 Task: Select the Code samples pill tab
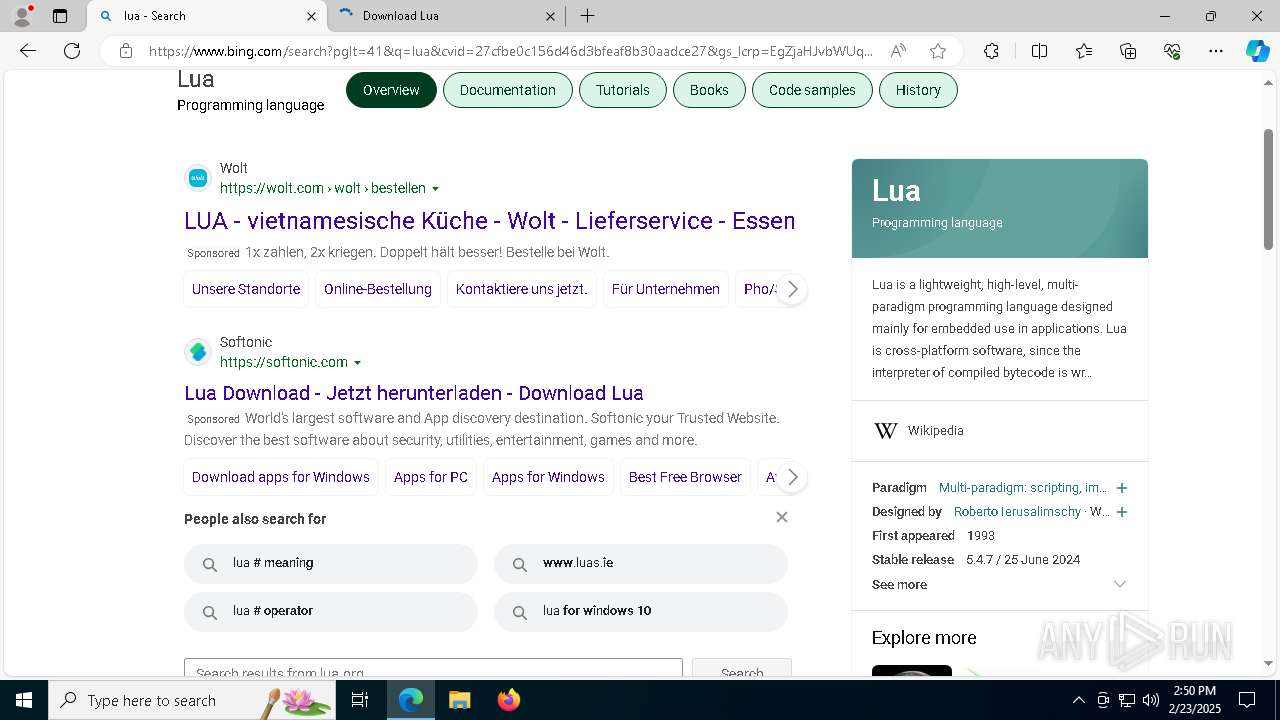[x=812, y=90]
